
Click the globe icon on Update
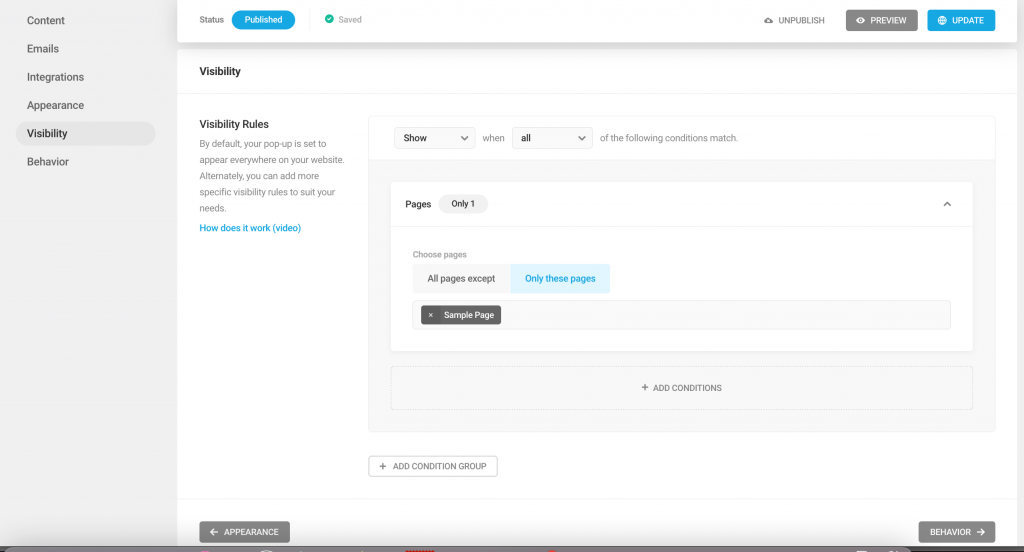click(942, 20)
